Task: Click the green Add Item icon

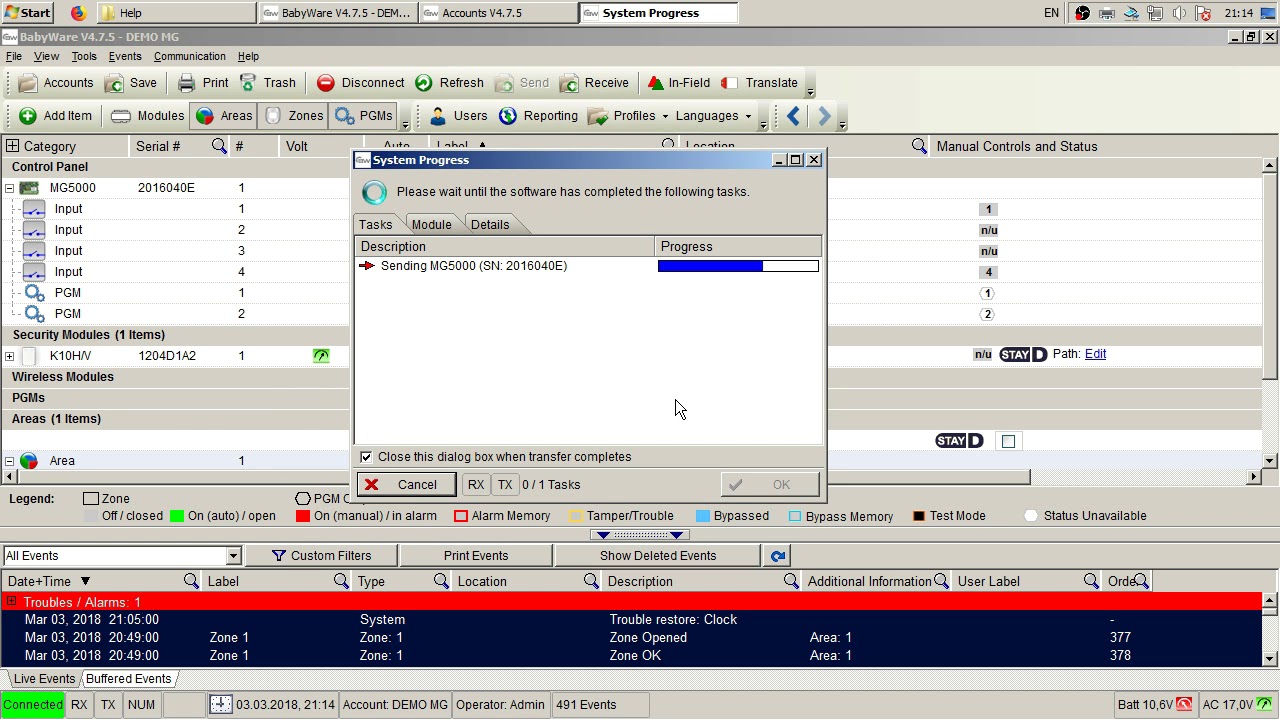Action: 27,116
